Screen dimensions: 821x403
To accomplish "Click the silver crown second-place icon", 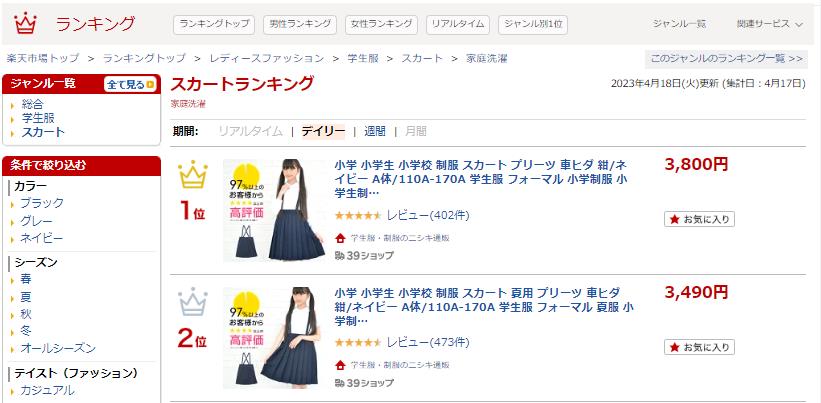I will click(193, 302).
